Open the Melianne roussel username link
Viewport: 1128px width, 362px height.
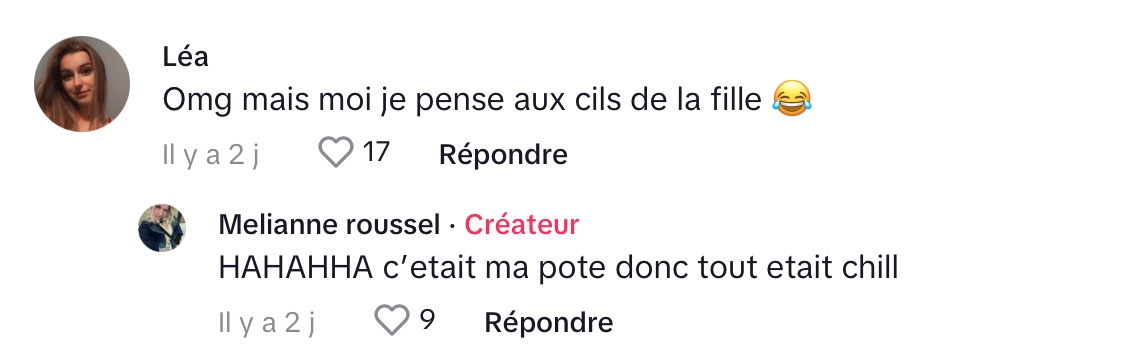[x=329, y=225]
